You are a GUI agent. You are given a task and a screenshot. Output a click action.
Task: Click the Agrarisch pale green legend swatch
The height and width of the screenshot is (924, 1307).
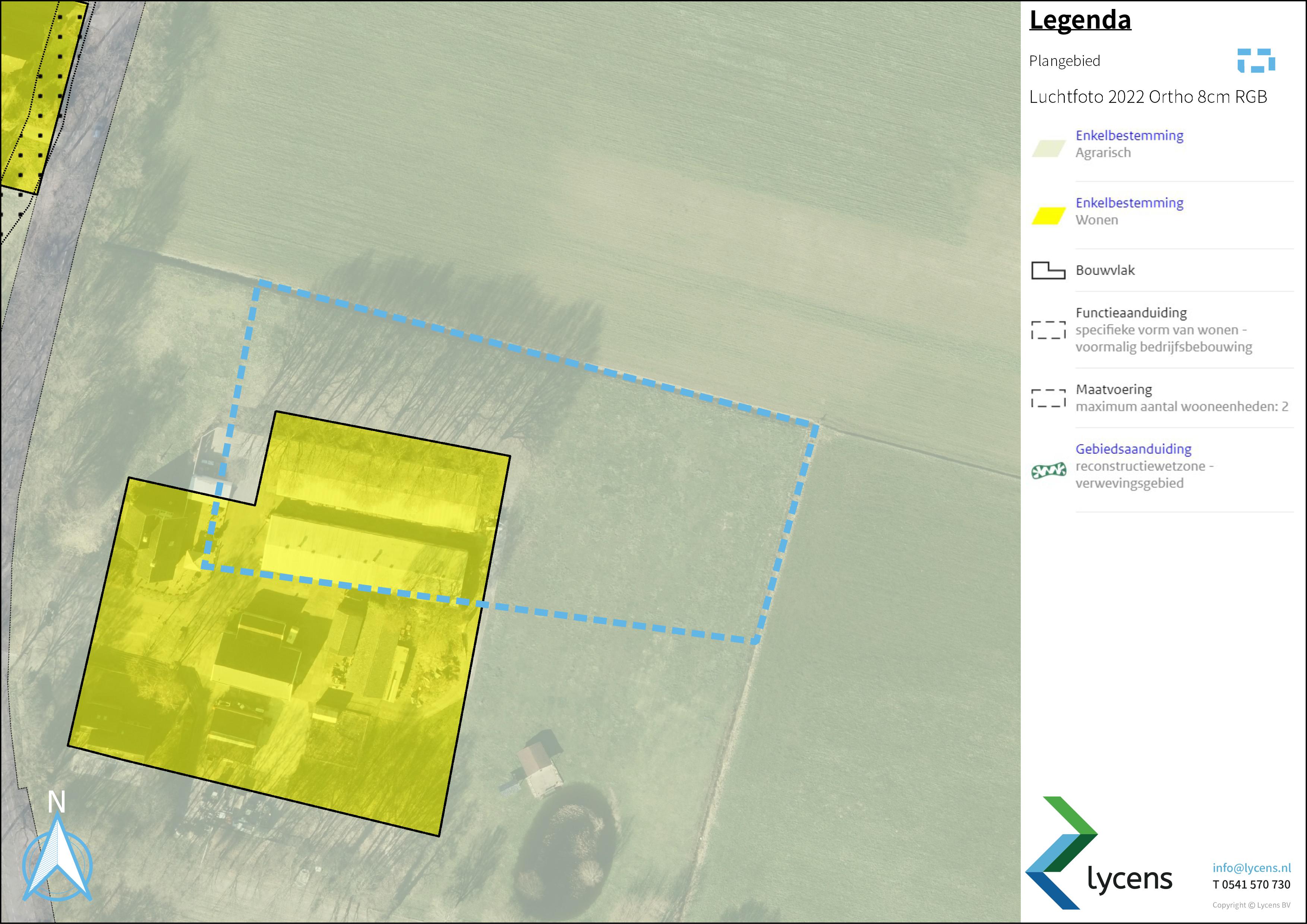click(x=1049, y=149)
